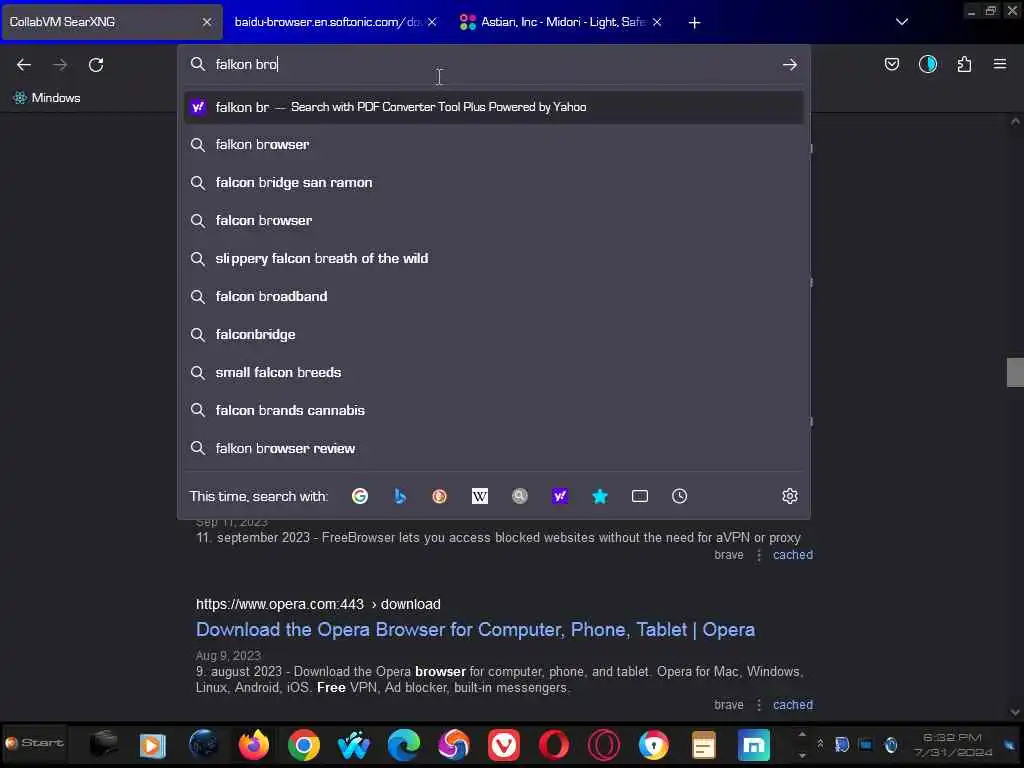The width and height of the screenshot is (1024, 768).
Task: Launch Opera GX from the taskbar
Action: click(603, 744)
